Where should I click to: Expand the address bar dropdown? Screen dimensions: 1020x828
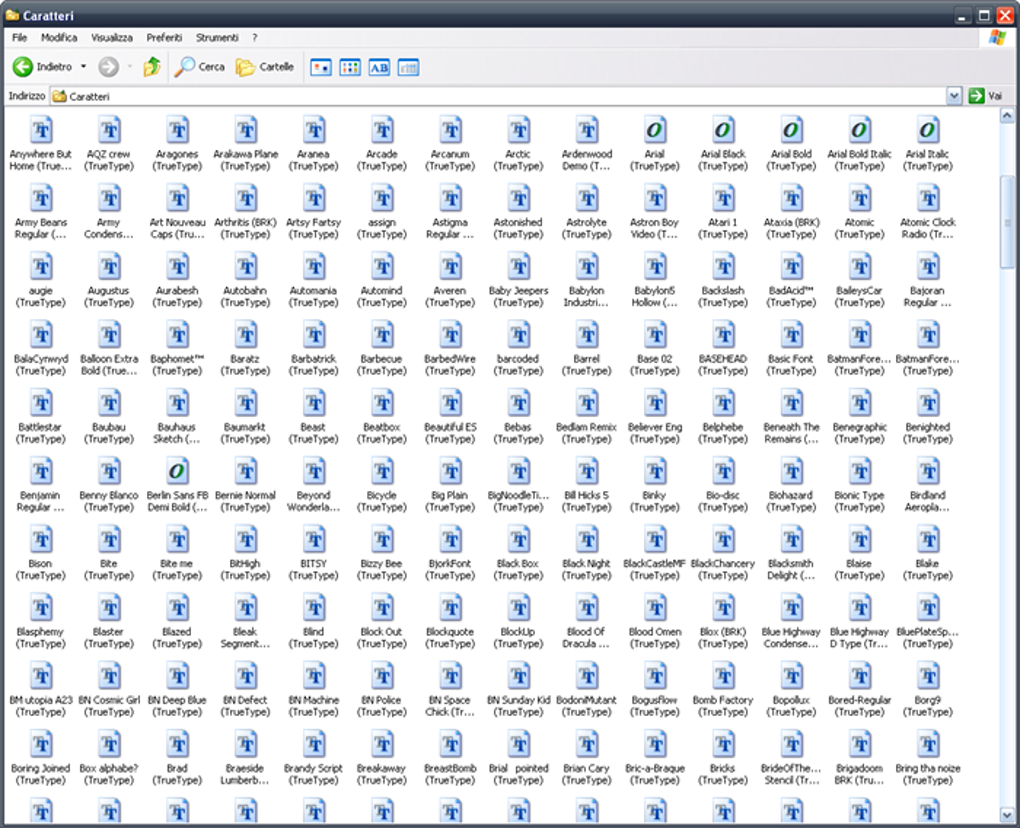(954, 96)
